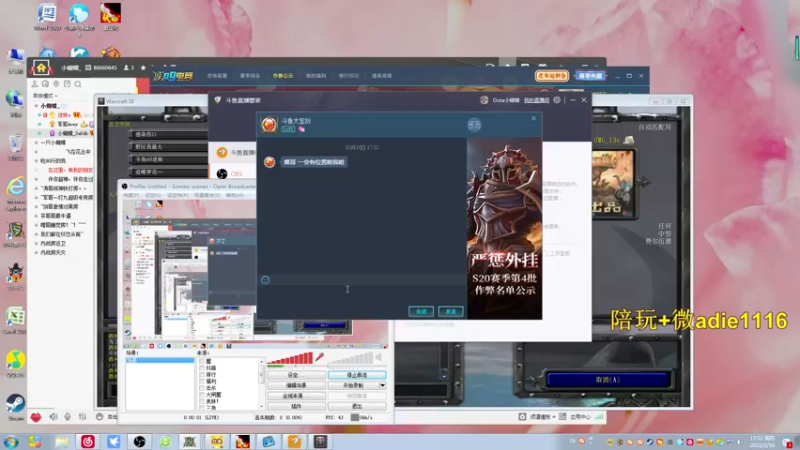This screenshot has height=450, width=800.
Task: Click the speaker icon in YY bottom bar
Action: pos(54,417)
